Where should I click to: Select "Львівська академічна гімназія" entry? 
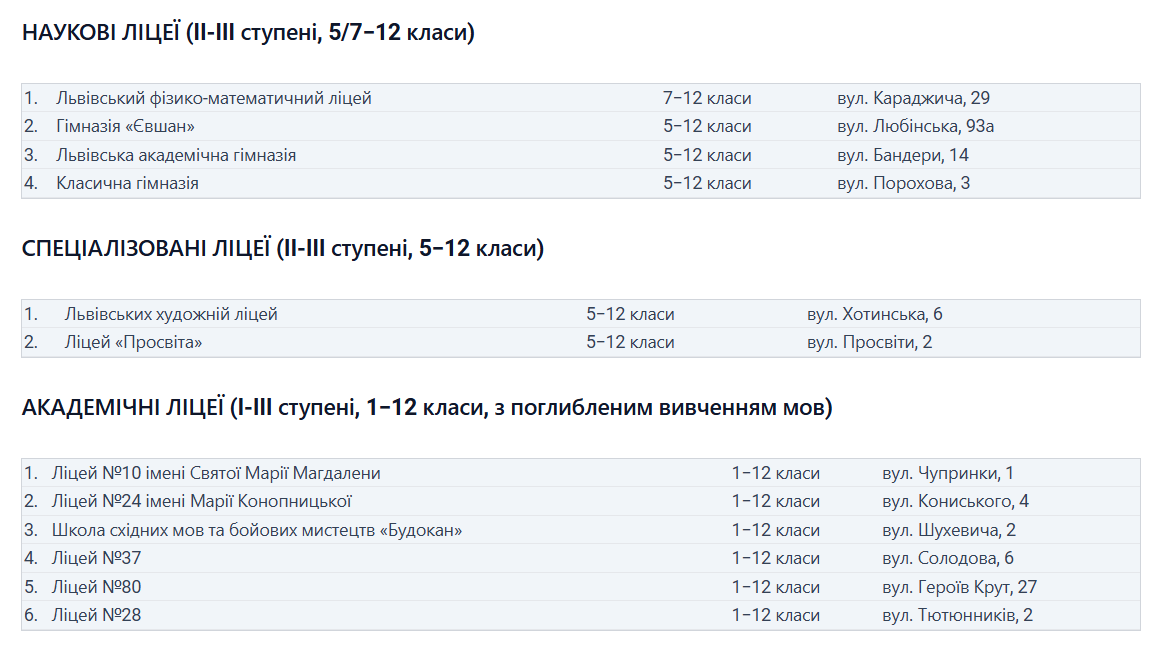(176, 155)
